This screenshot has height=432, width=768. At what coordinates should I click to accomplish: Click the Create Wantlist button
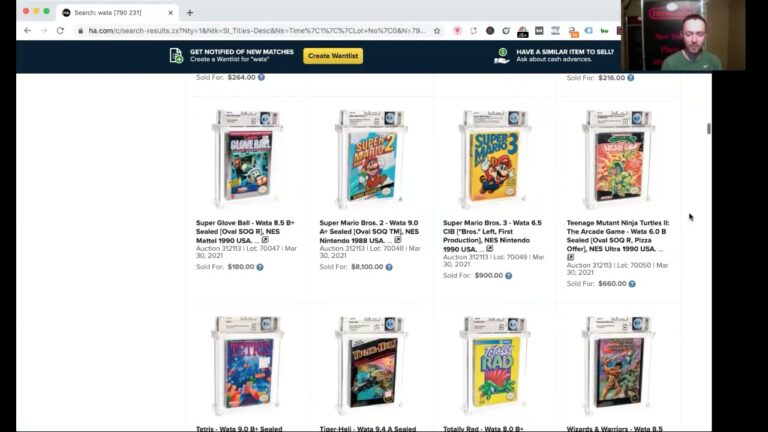[333, 56]
